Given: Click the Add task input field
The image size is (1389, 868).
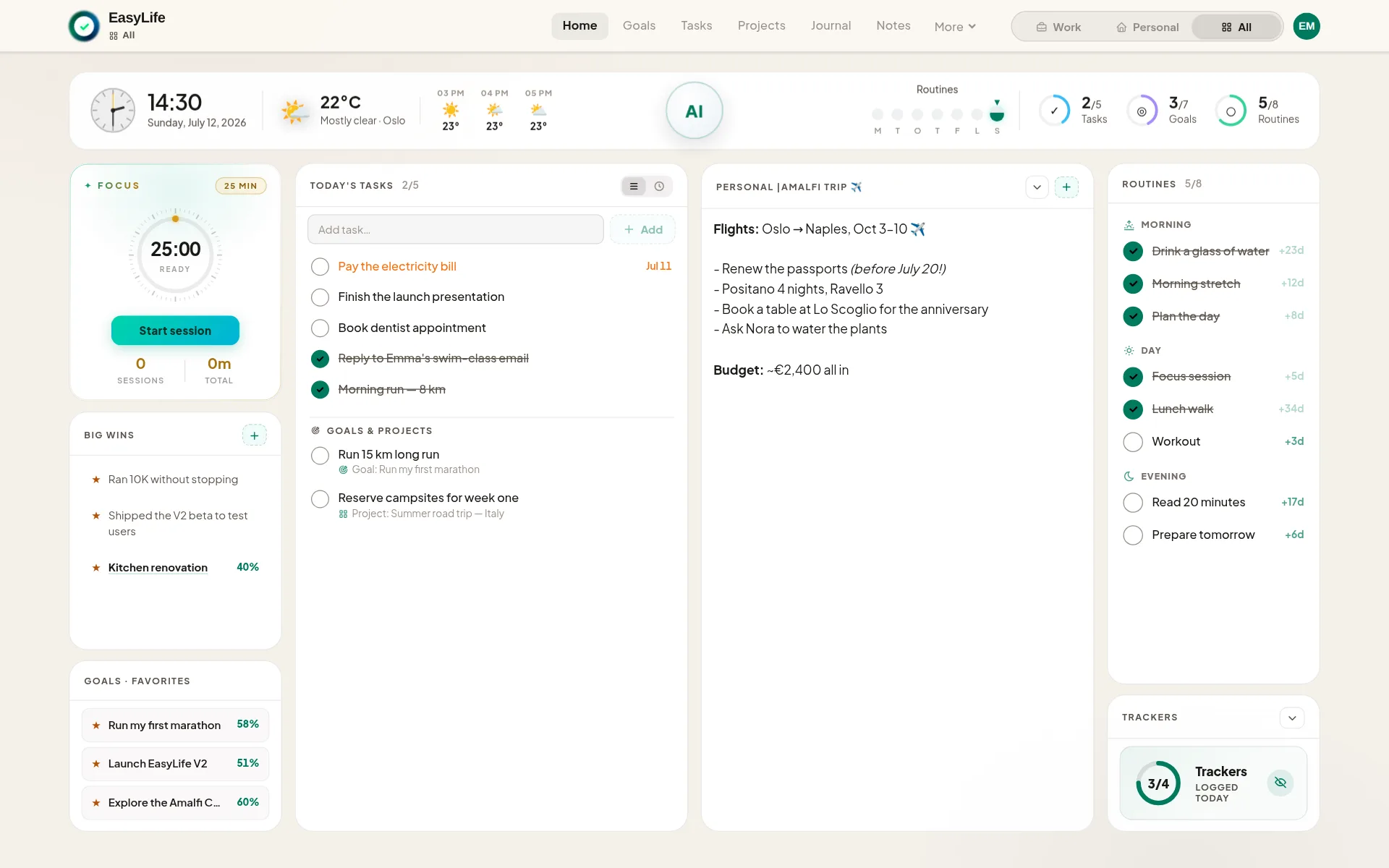Looking at the screenshot, I should (x=456, y=230).
